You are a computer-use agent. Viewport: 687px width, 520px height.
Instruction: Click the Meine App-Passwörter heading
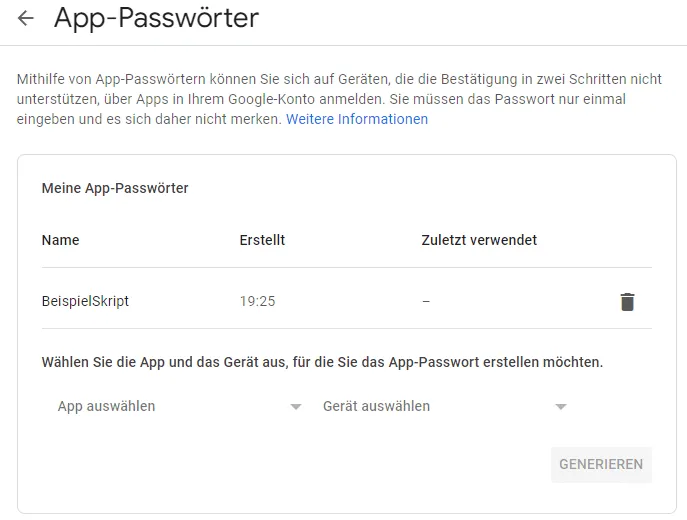[x=115, y=188]
